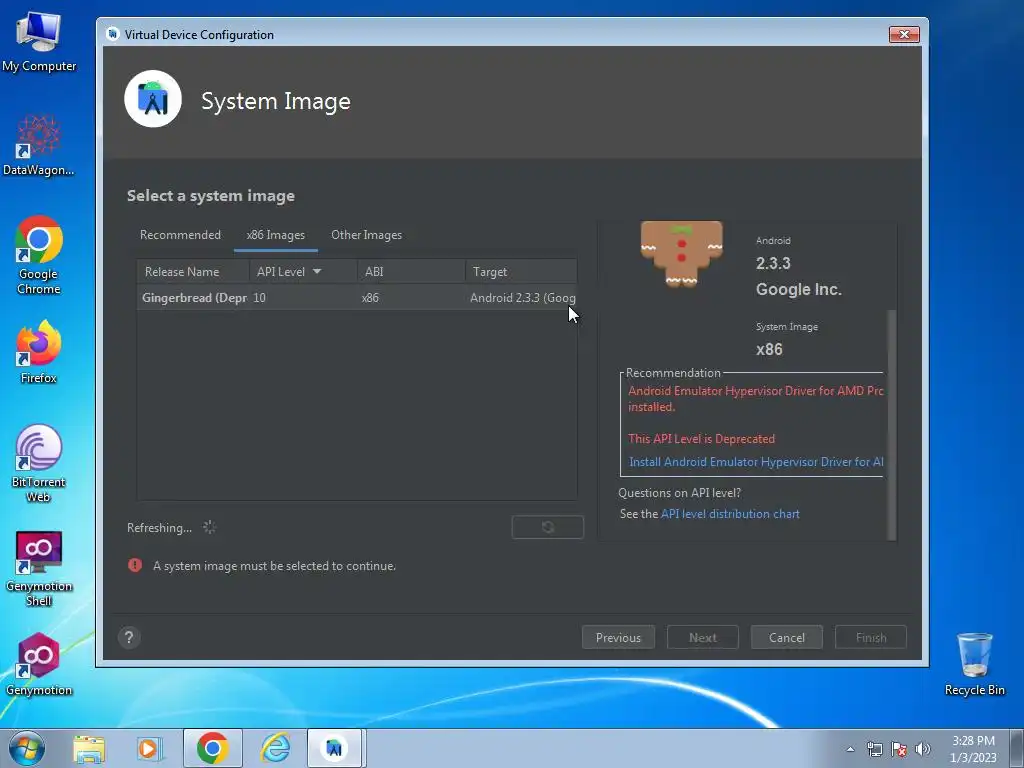The width and height of the screenshot is (1024, 768).
Task: Switch to Chrome in the taskbar
Action: [212, 748]
